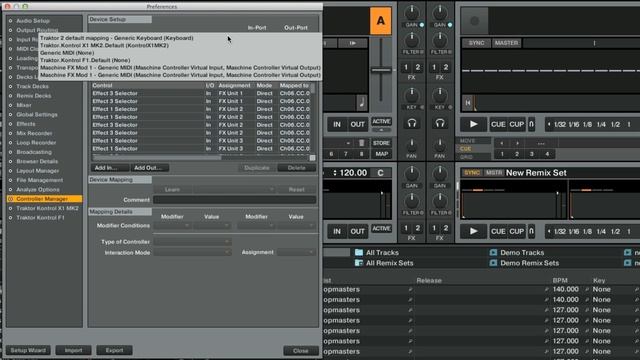Click the empty cover art thumbnail above SYNC
This screenshot has height=360, width=640.
pyautogui.click(x=474, y=21)
